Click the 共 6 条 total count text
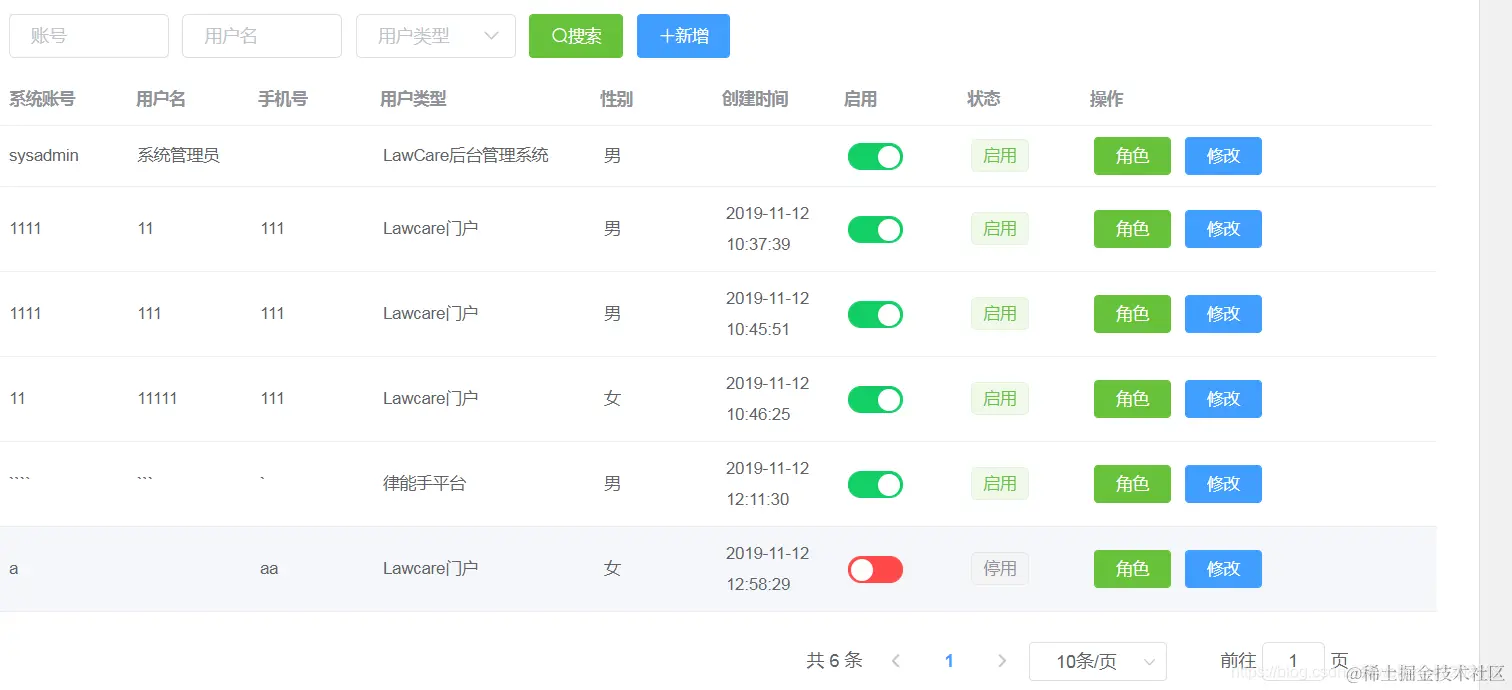 click(x=834, y=661)
